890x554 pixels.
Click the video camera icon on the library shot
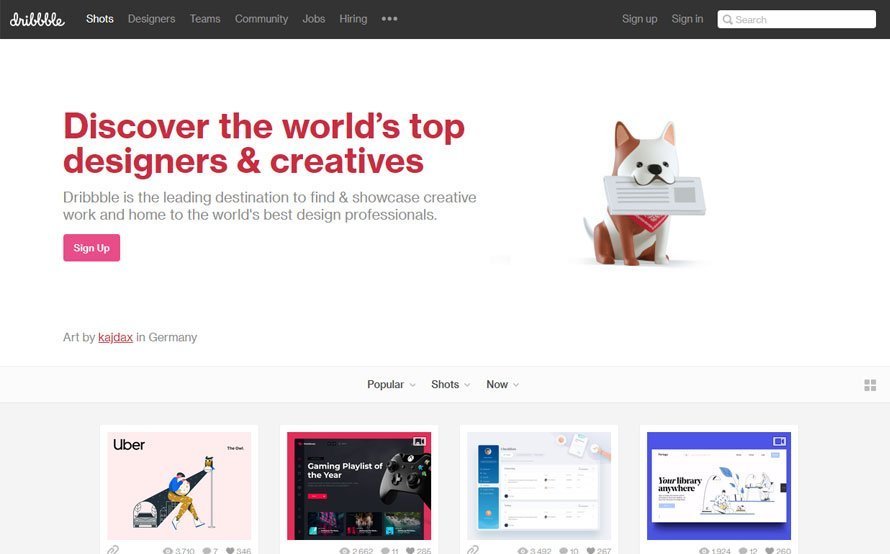(x=779, y=441)
